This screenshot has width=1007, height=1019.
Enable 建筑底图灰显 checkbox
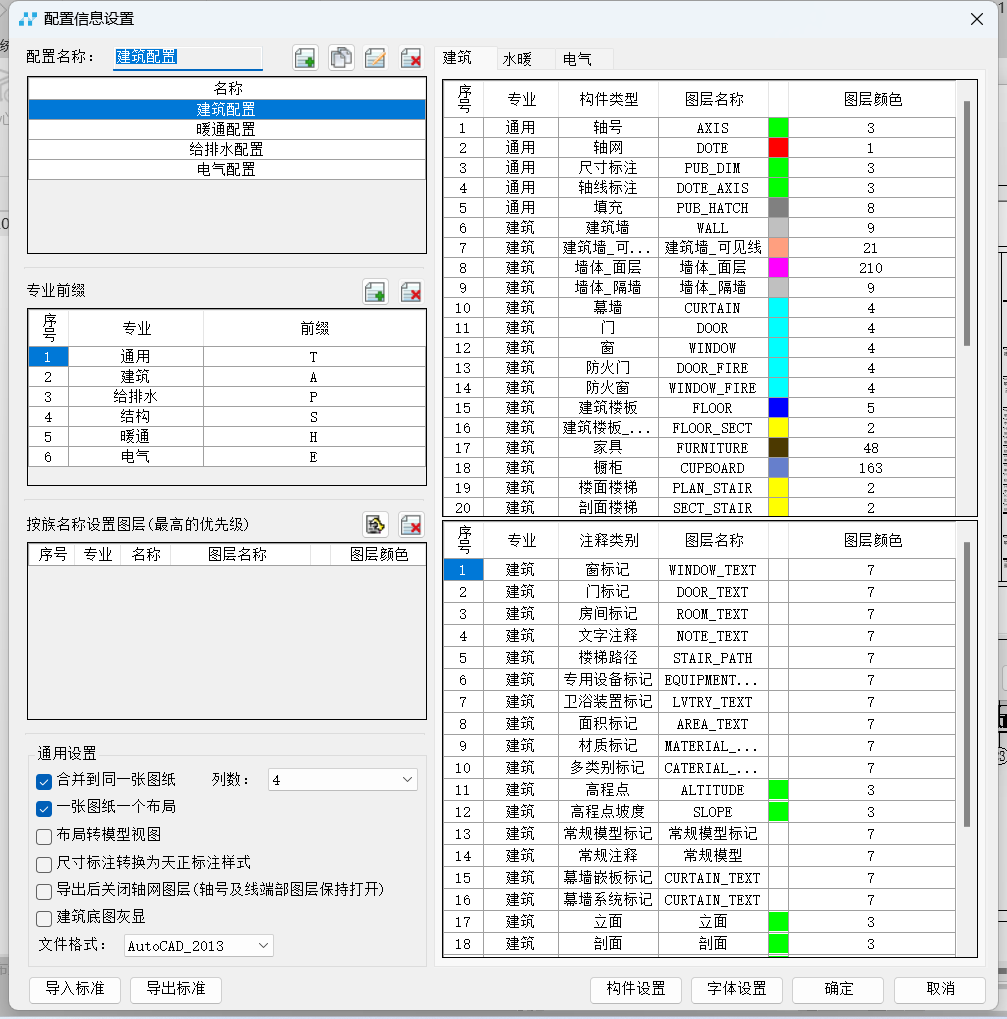(44, 918)
